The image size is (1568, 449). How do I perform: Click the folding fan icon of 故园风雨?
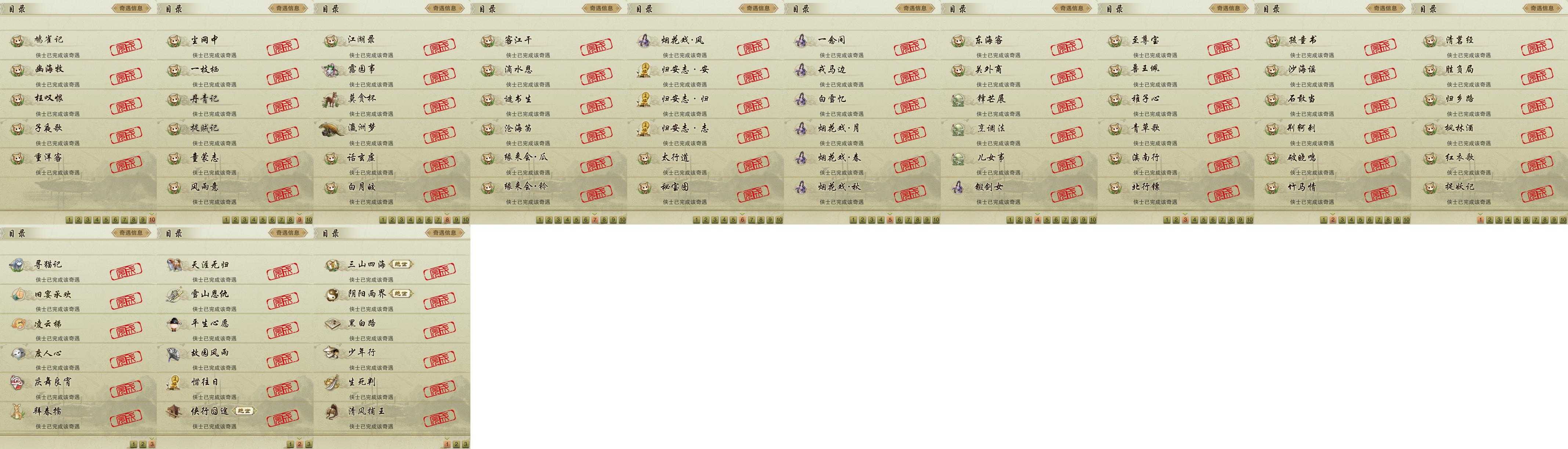(175, 353)
